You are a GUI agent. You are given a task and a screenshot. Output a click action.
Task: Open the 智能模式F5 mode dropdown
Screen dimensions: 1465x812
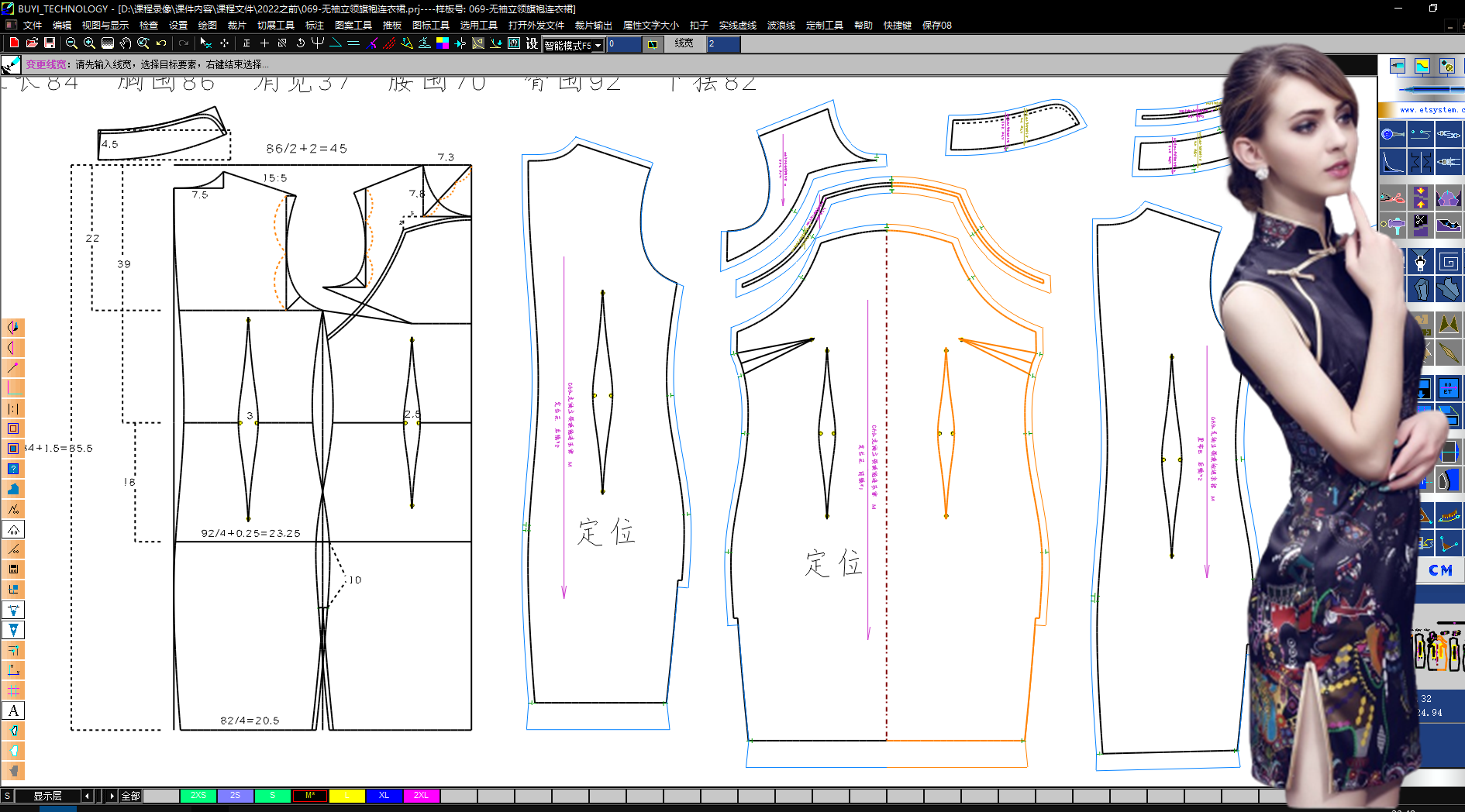tap(598, 46)
